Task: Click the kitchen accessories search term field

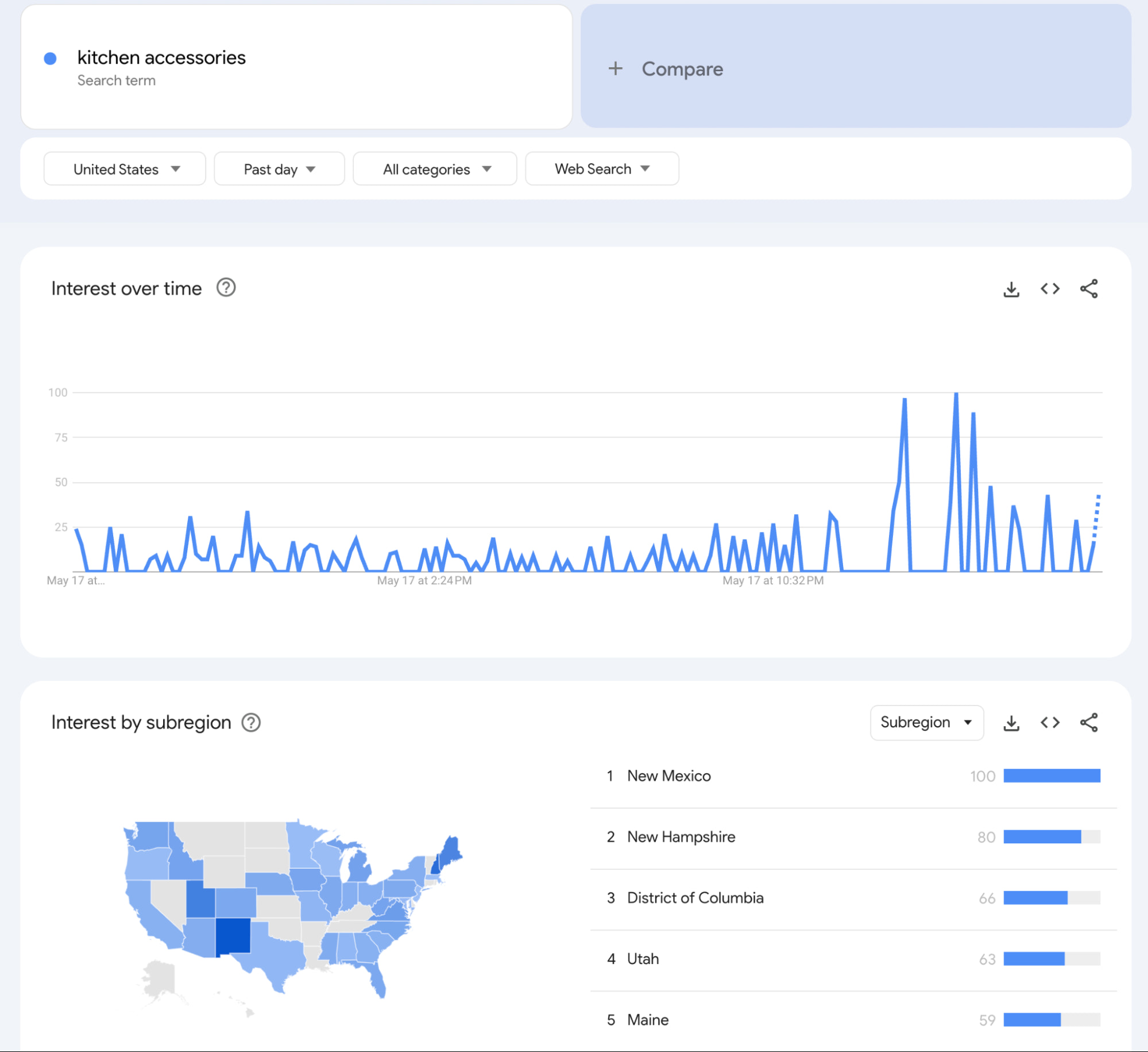Action: pos(161,58)
